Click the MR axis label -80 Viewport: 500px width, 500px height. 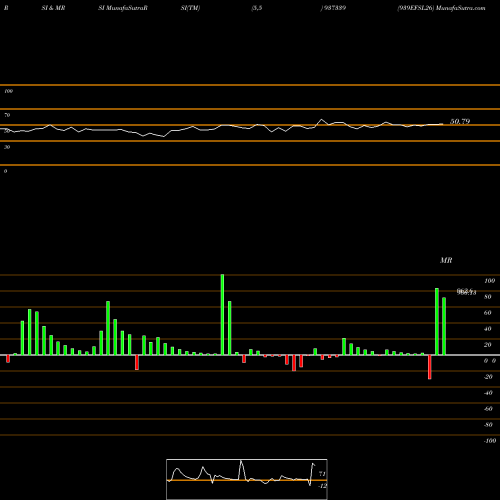[x=488, y=425]
